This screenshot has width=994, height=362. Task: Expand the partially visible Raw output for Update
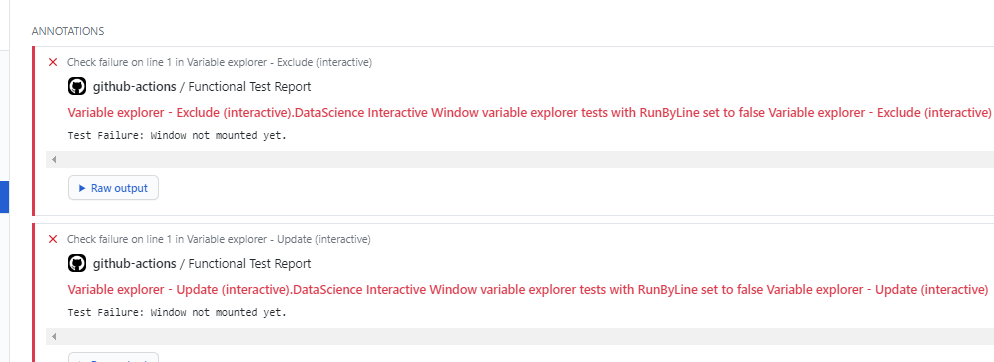point(113,358)
